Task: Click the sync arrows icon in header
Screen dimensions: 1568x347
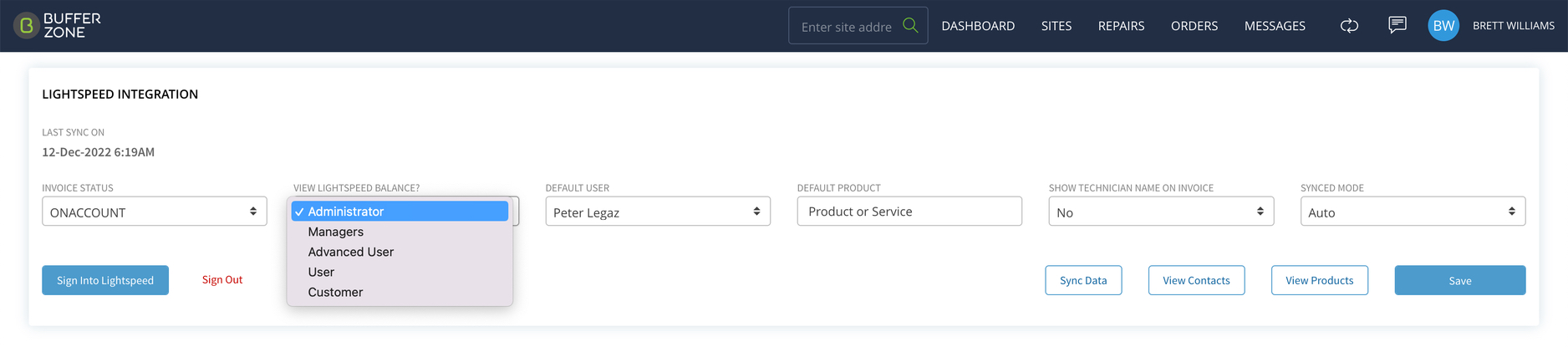Action: [1349, 26]
